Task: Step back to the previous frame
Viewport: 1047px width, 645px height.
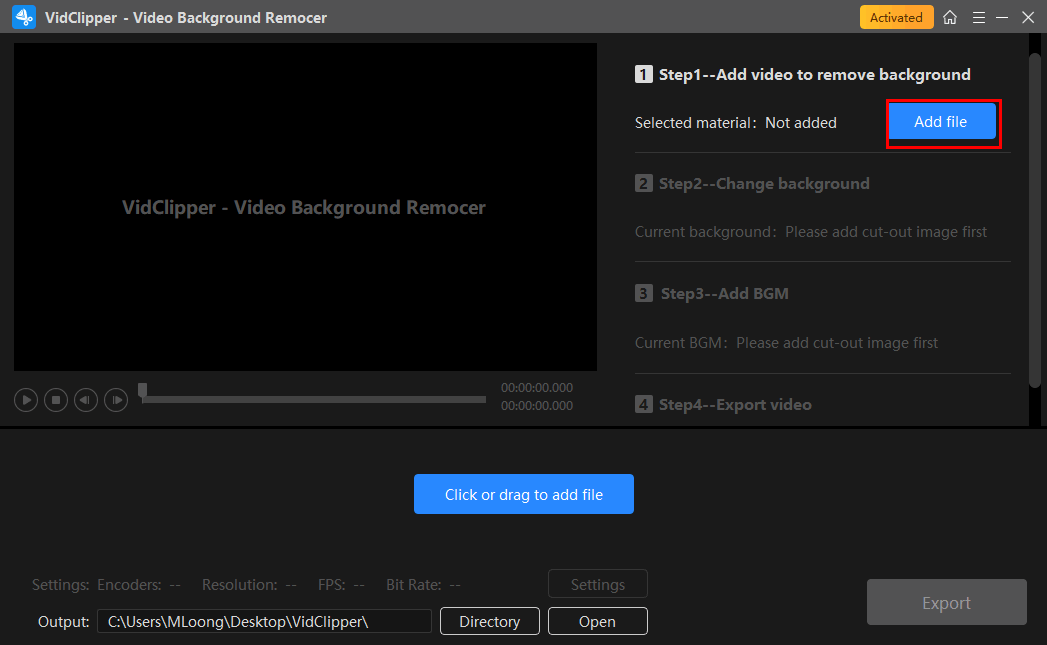Action: pos(86,400)
